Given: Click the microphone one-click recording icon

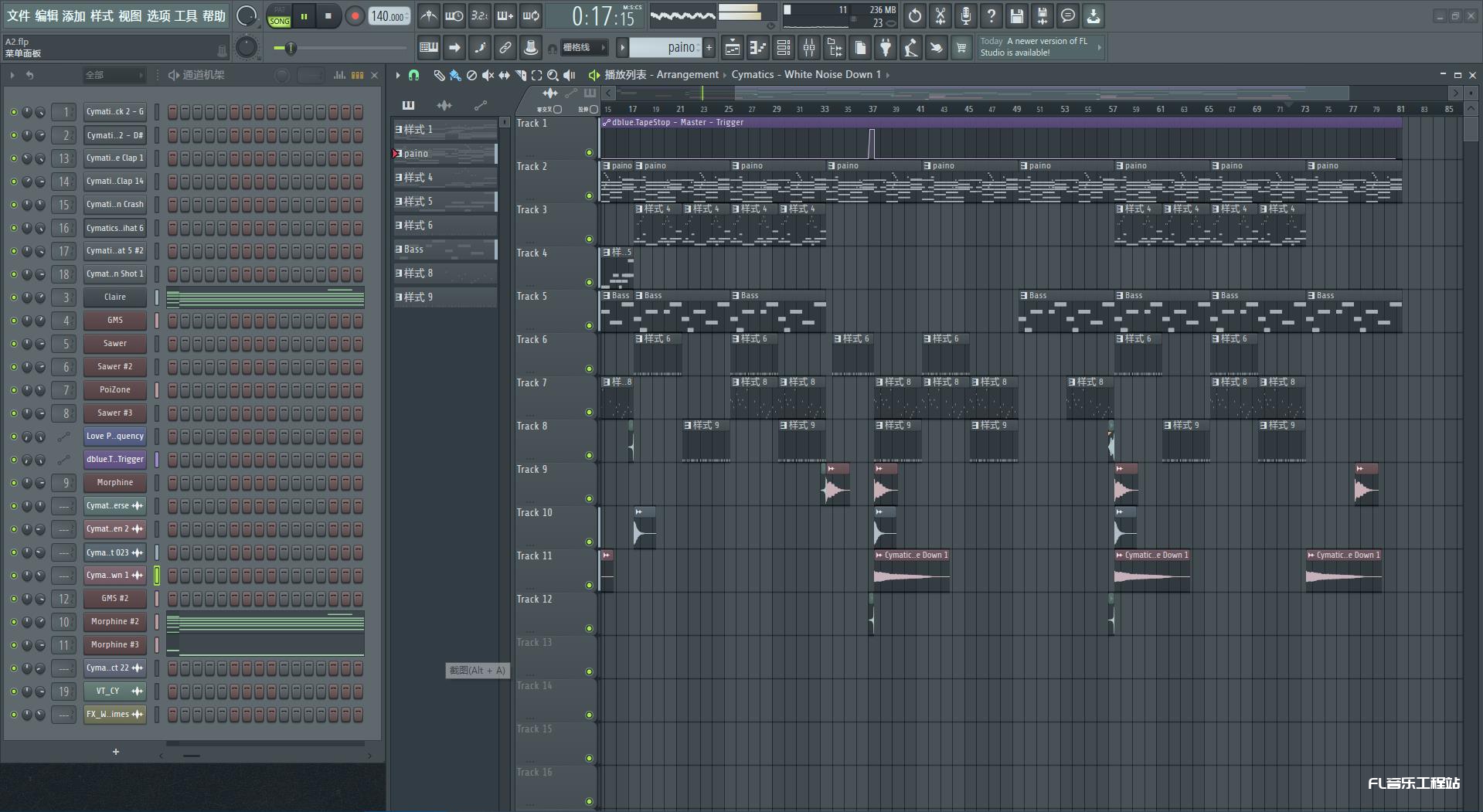Looking at the screenshot, I should (966, 15).
